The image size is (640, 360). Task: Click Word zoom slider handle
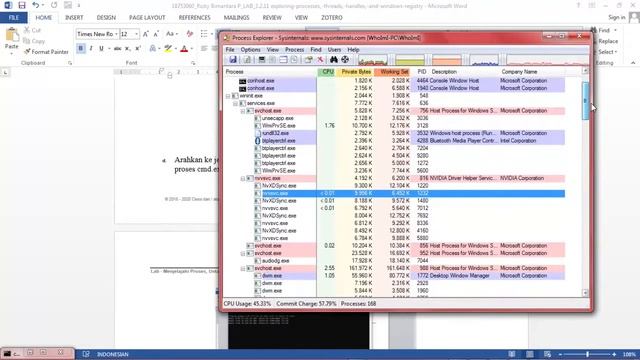[587, 354]
